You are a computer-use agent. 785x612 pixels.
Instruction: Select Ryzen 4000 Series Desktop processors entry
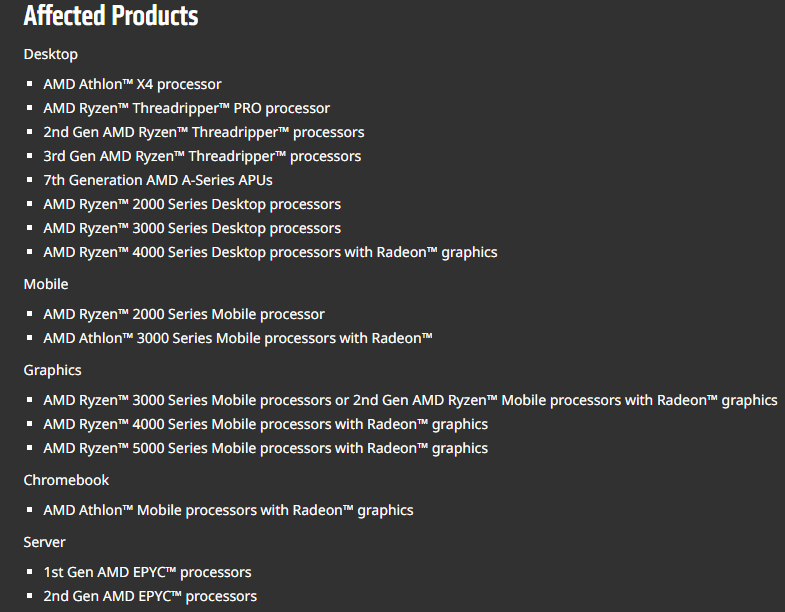(270, 252)
